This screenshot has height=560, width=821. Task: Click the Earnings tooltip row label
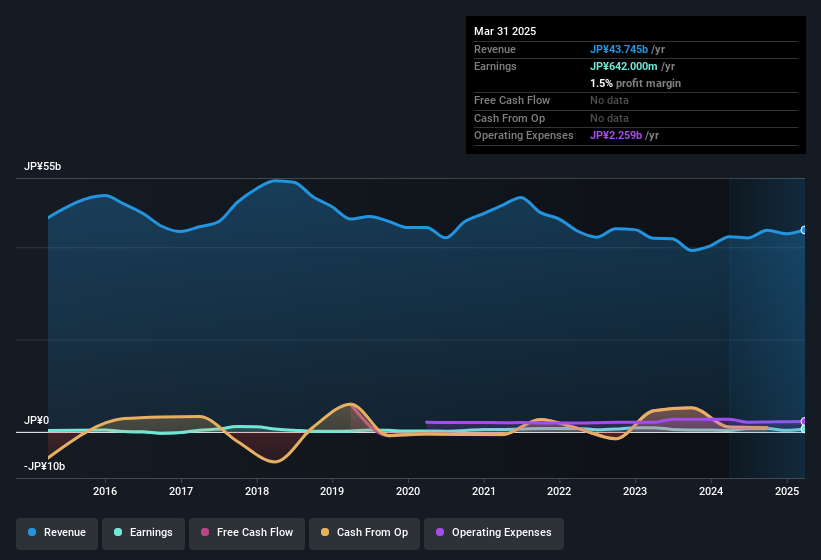pos(495,66)
